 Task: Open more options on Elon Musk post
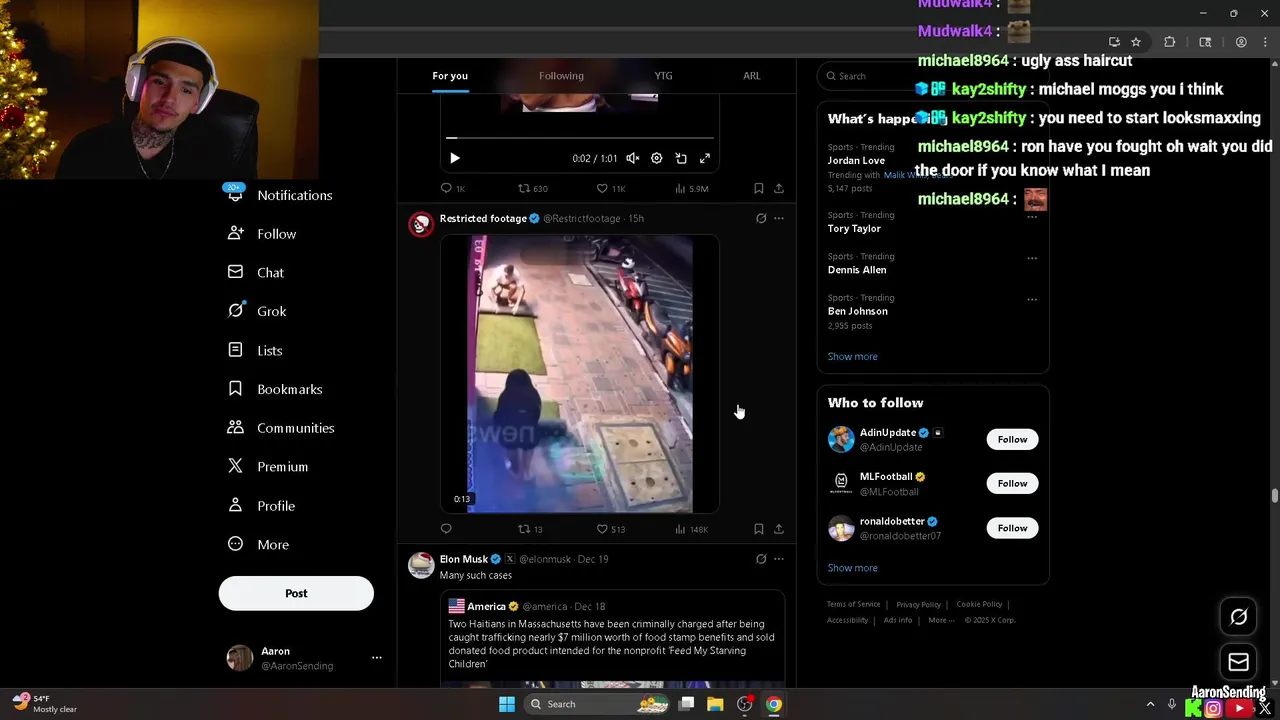[779, 559]
